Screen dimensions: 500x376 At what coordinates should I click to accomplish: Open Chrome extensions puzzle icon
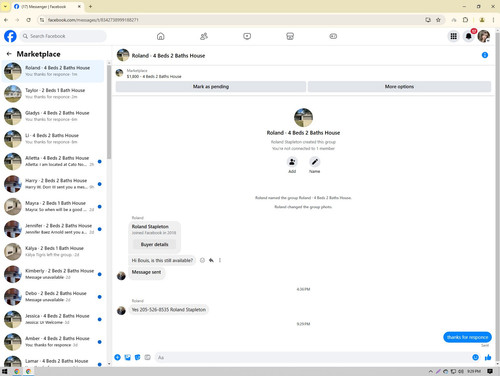466,20
